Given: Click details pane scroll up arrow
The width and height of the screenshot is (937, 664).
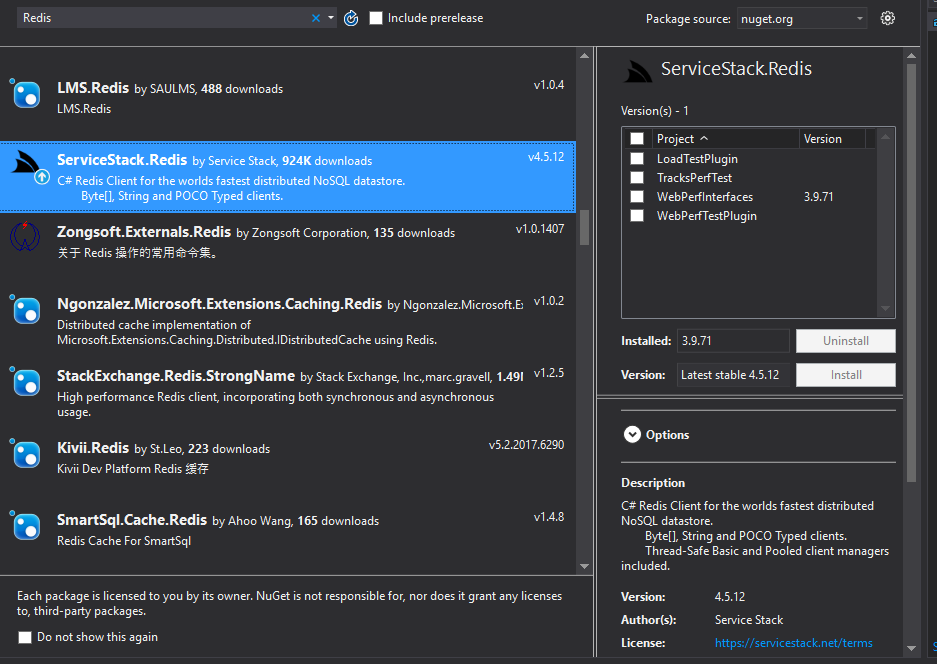Looking at the screenshot, I should click(x=911, y=56).
